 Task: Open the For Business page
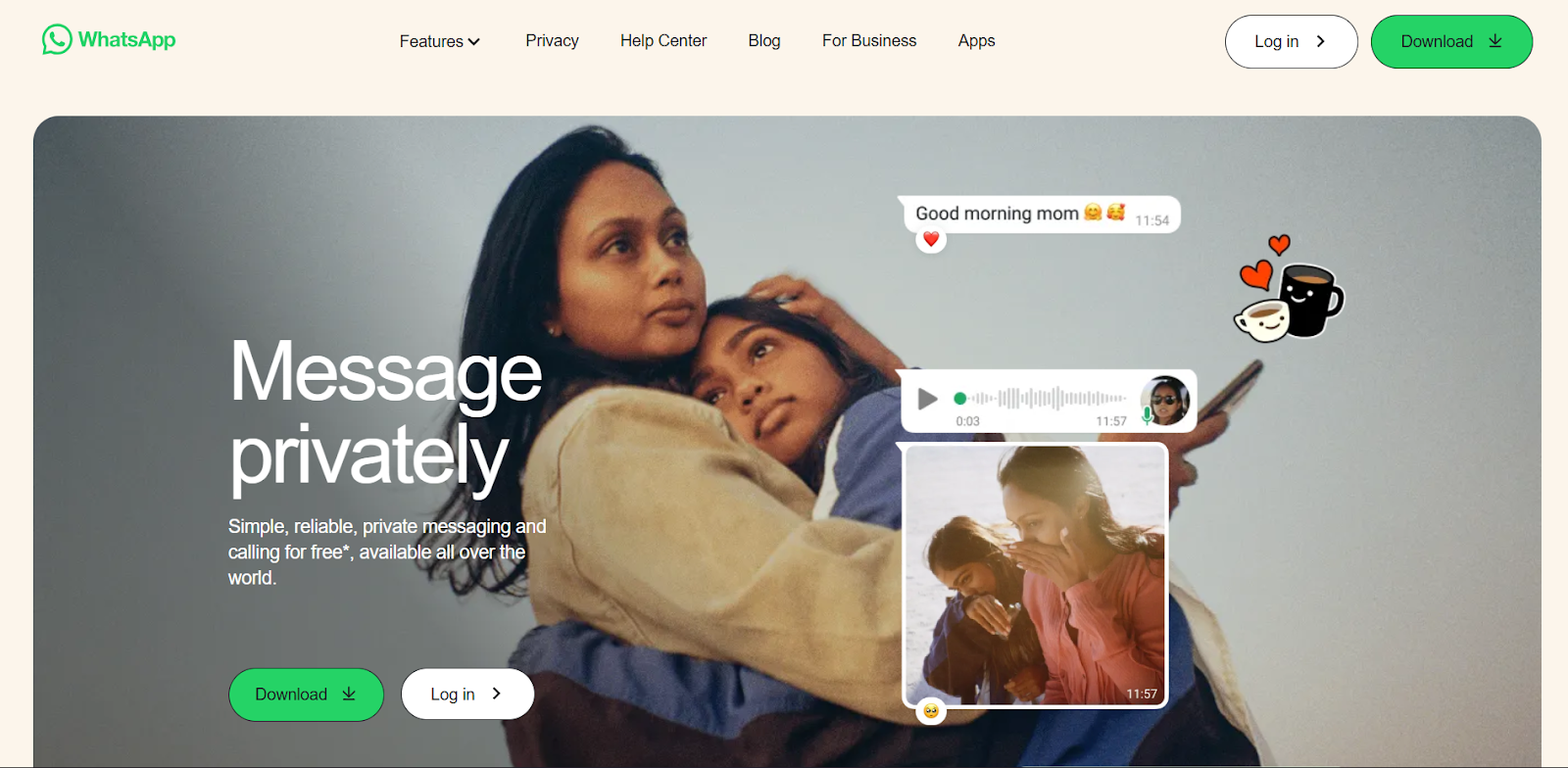point(869,41)
